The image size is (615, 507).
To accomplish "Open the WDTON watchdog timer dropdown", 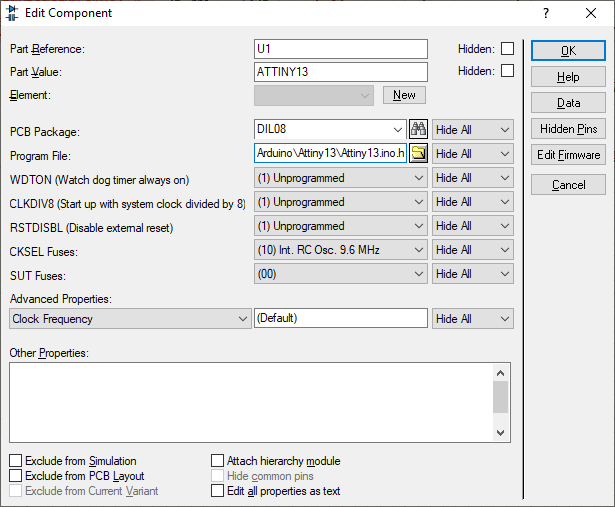I will point(341,178).
